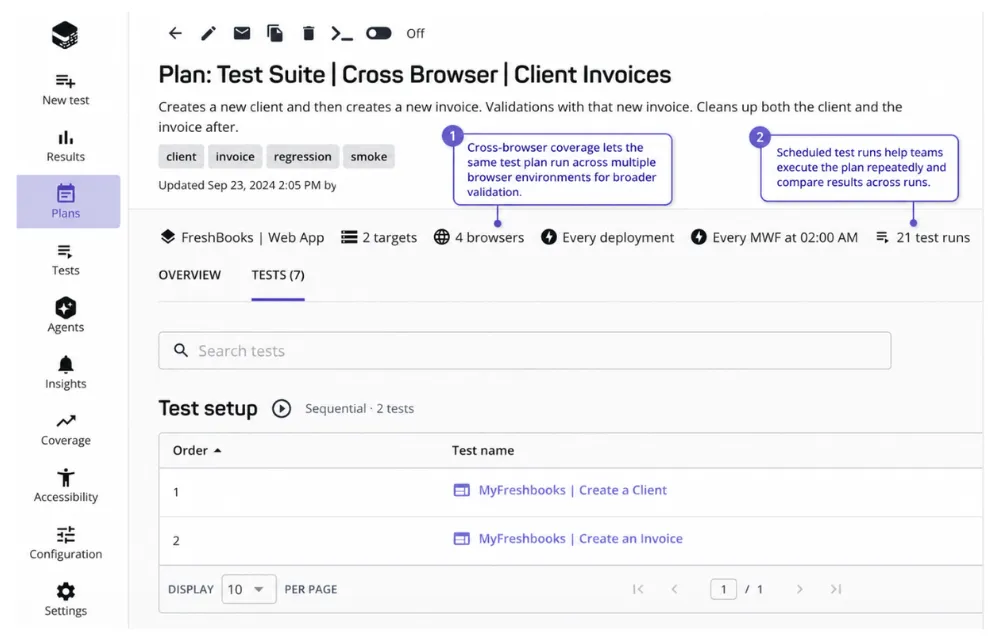This screenshot has height=640, width=1000.
Task: Click the invoice tag
Action: (x=235, y=157)
